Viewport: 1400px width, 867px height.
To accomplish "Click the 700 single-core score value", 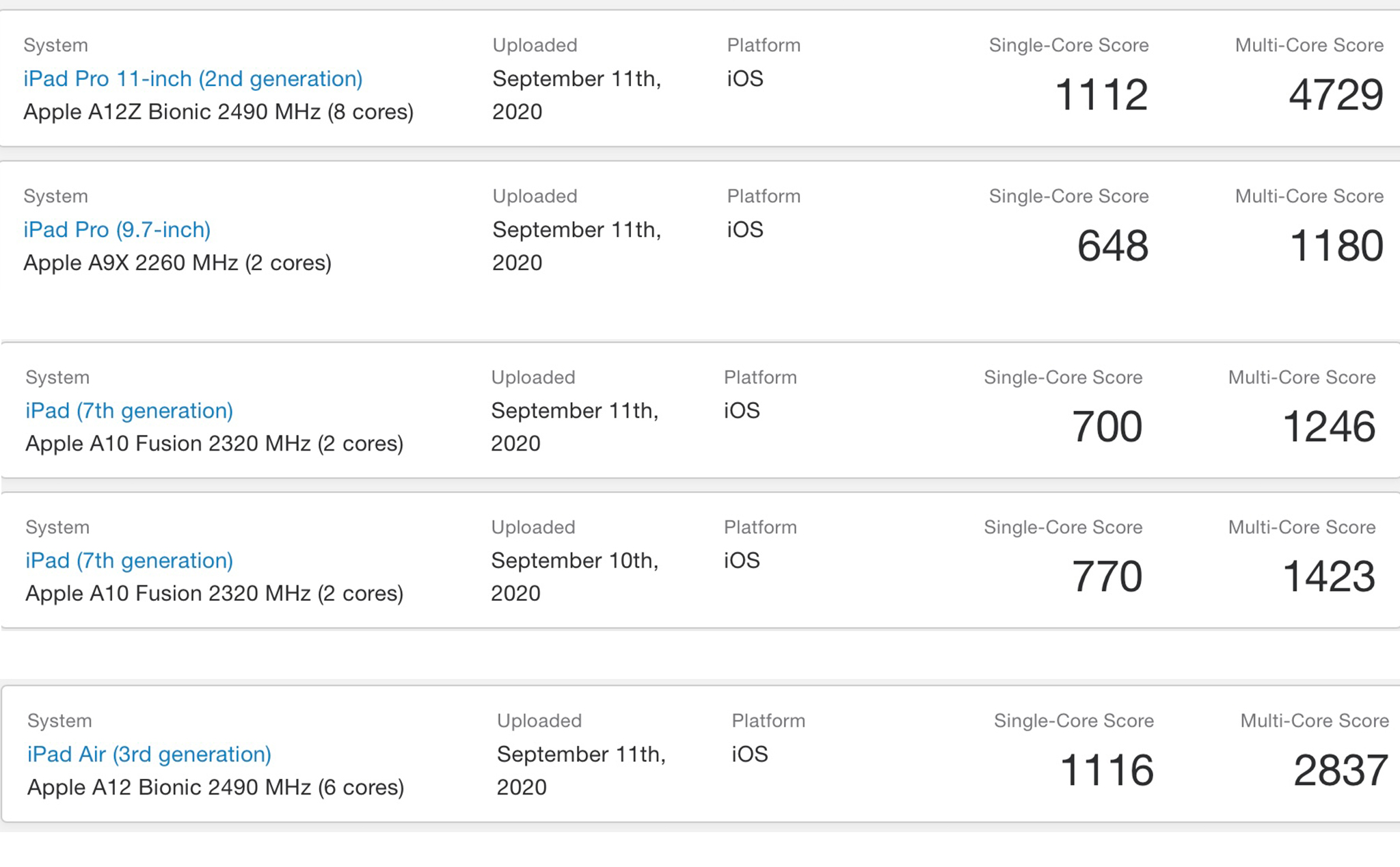I will [x=1107, y=426].
